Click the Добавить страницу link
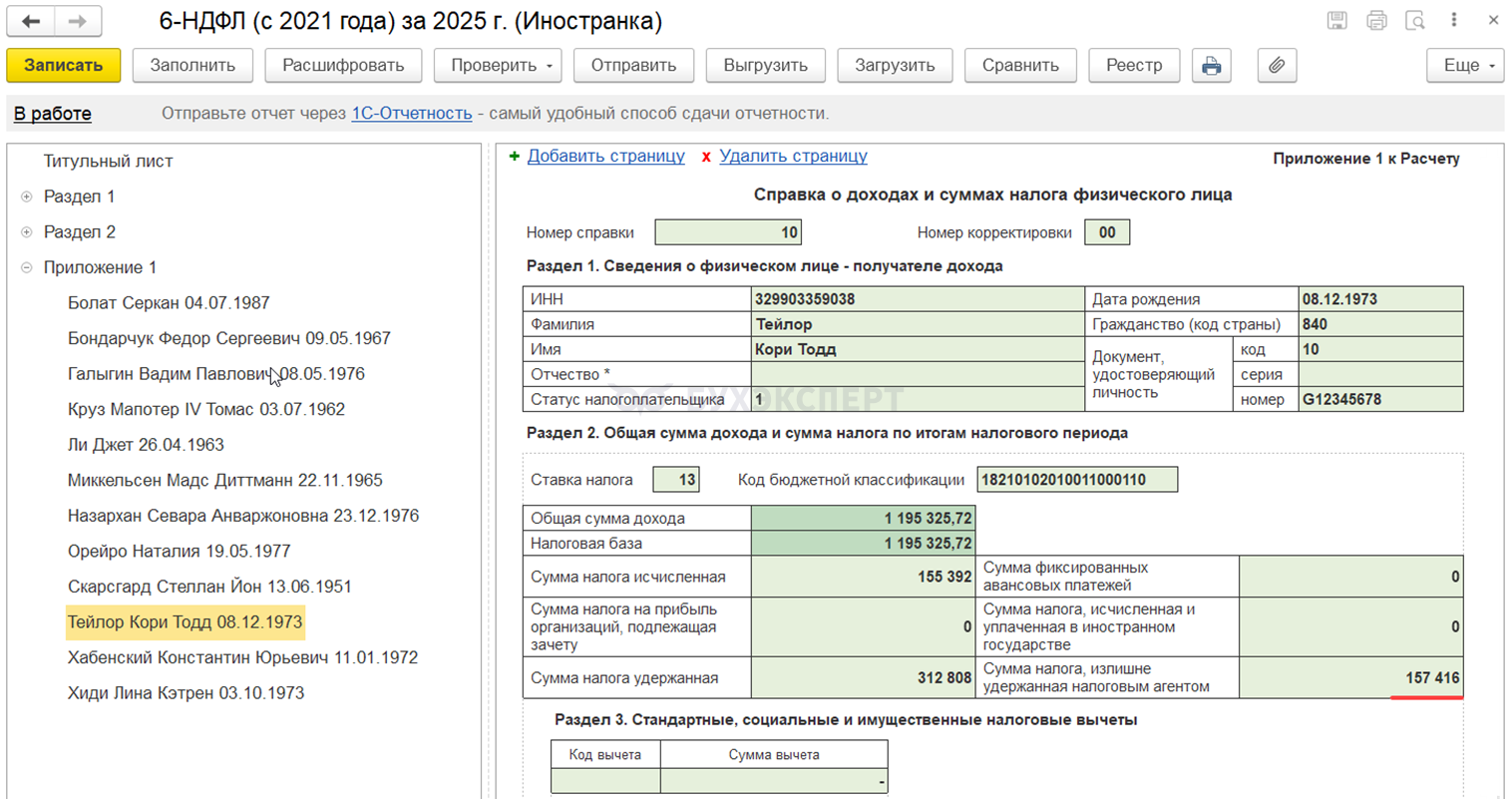 tap(605, 157)
